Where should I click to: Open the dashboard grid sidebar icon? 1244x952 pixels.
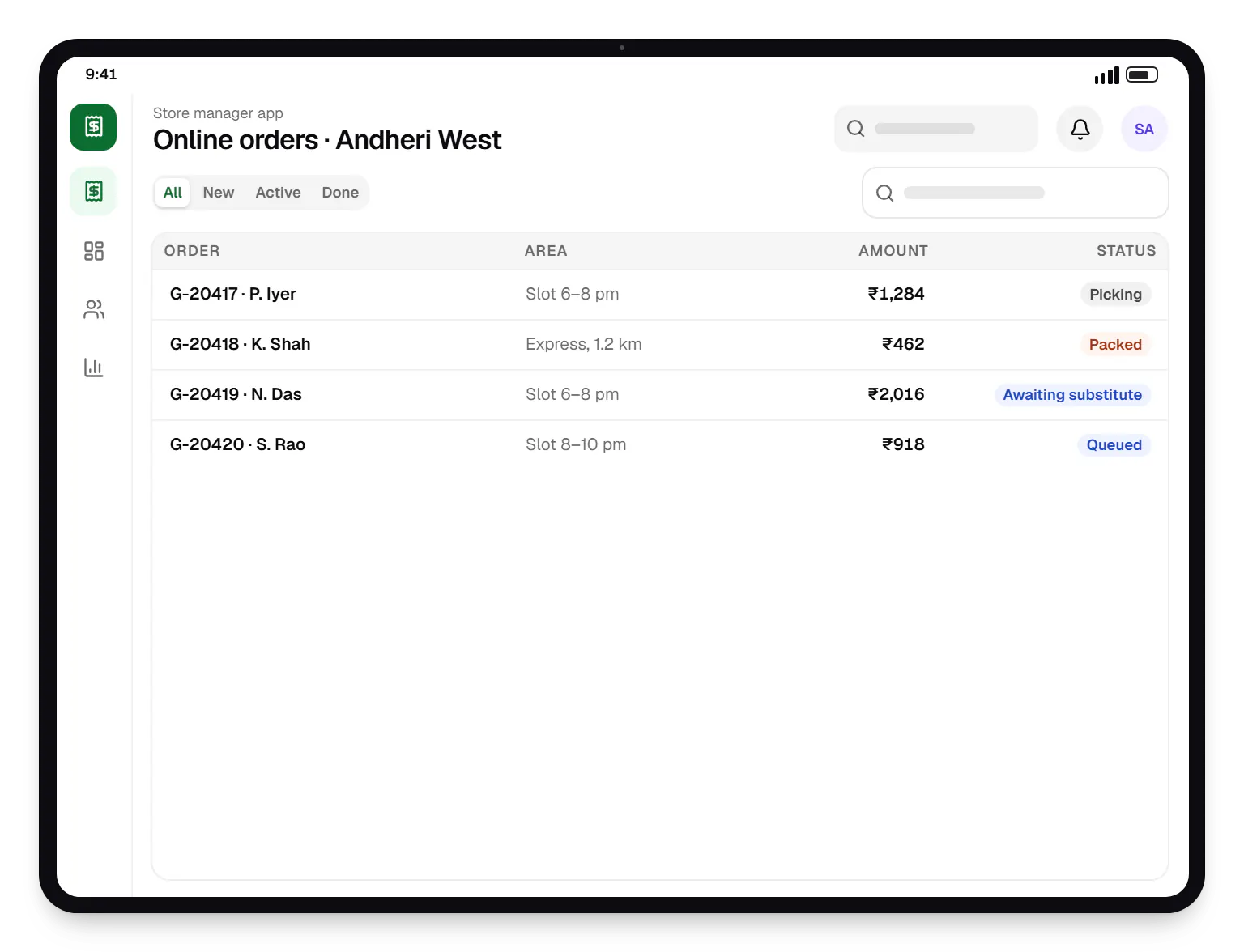pos(94,251)
